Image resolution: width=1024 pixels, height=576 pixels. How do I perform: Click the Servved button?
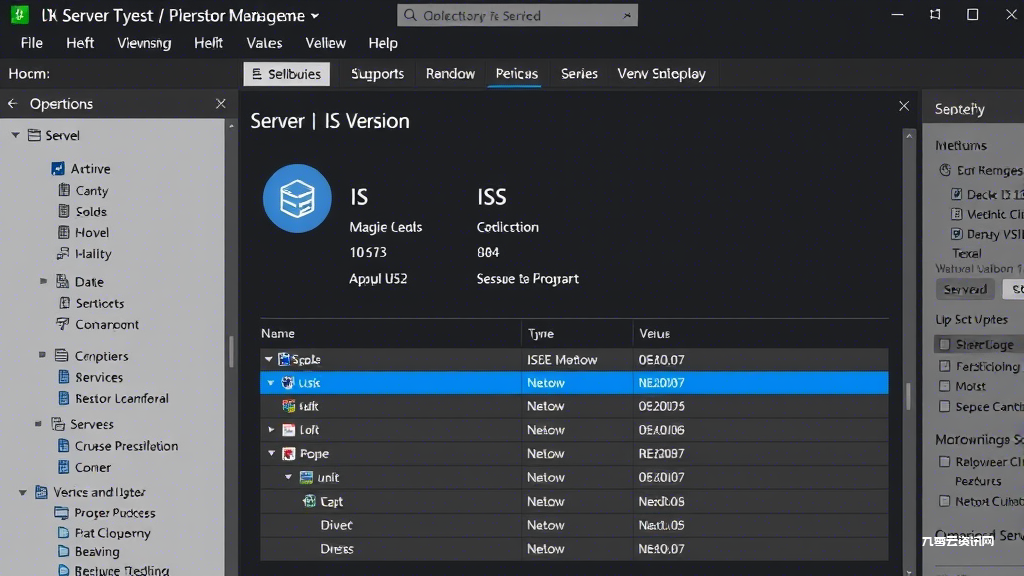coord(965,289)
